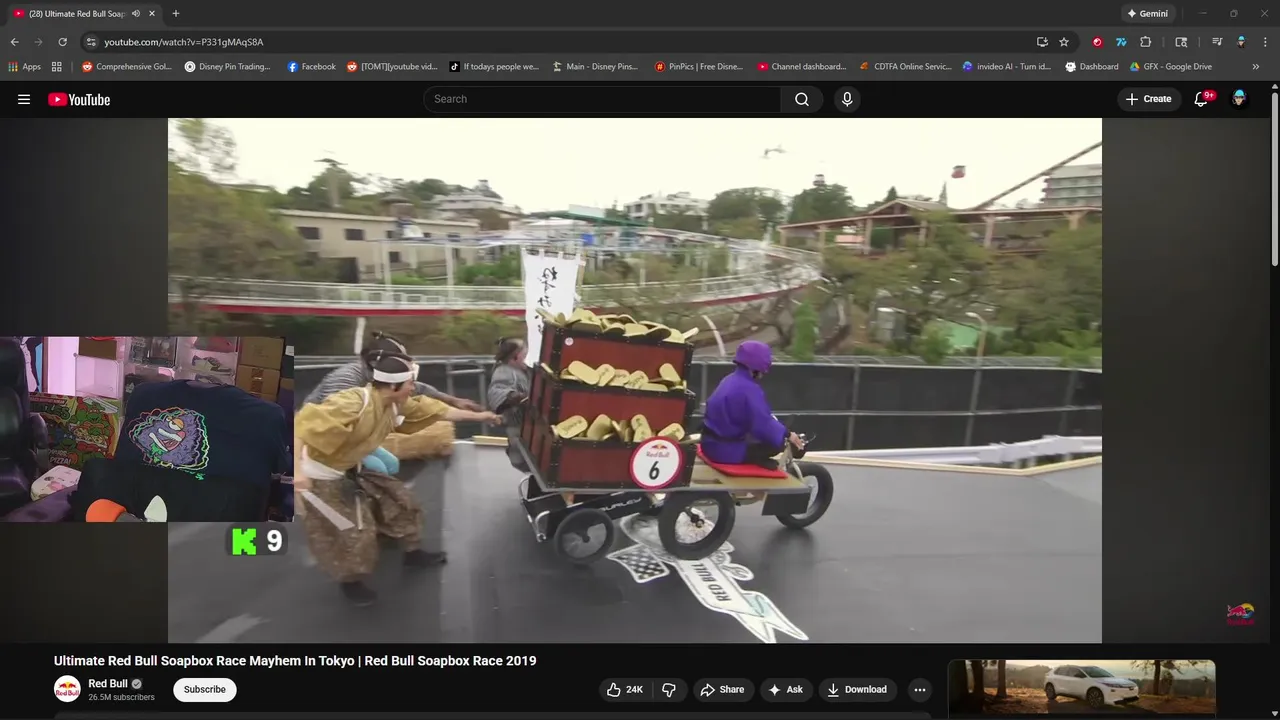Show hidden bookmarks with double chevron
The height and width of the screenshot is (720, 1280).
pos(1256,67)
